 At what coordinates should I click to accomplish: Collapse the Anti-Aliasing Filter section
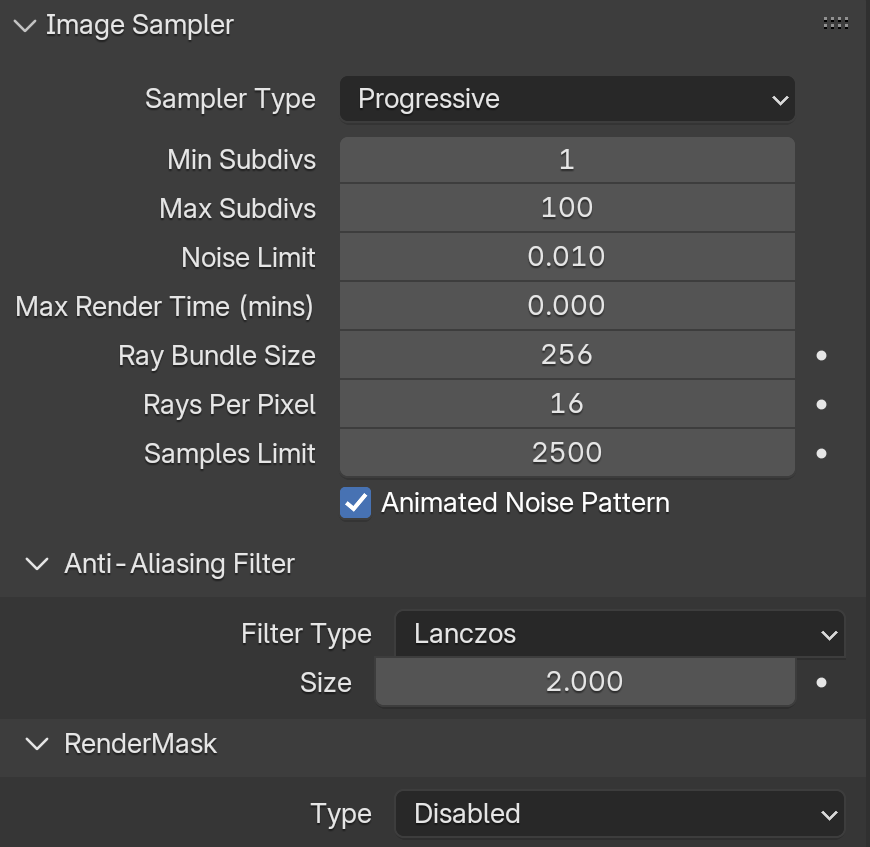[37, 564]
